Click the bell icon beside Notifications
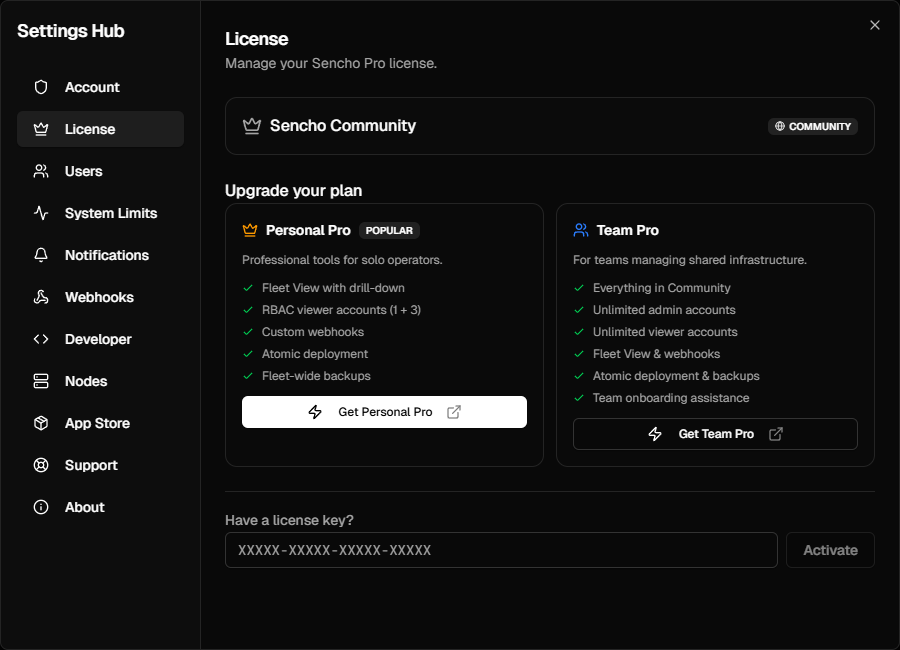Screen dimensions: 900x650 pyautogui.click(x=41, y=254)
